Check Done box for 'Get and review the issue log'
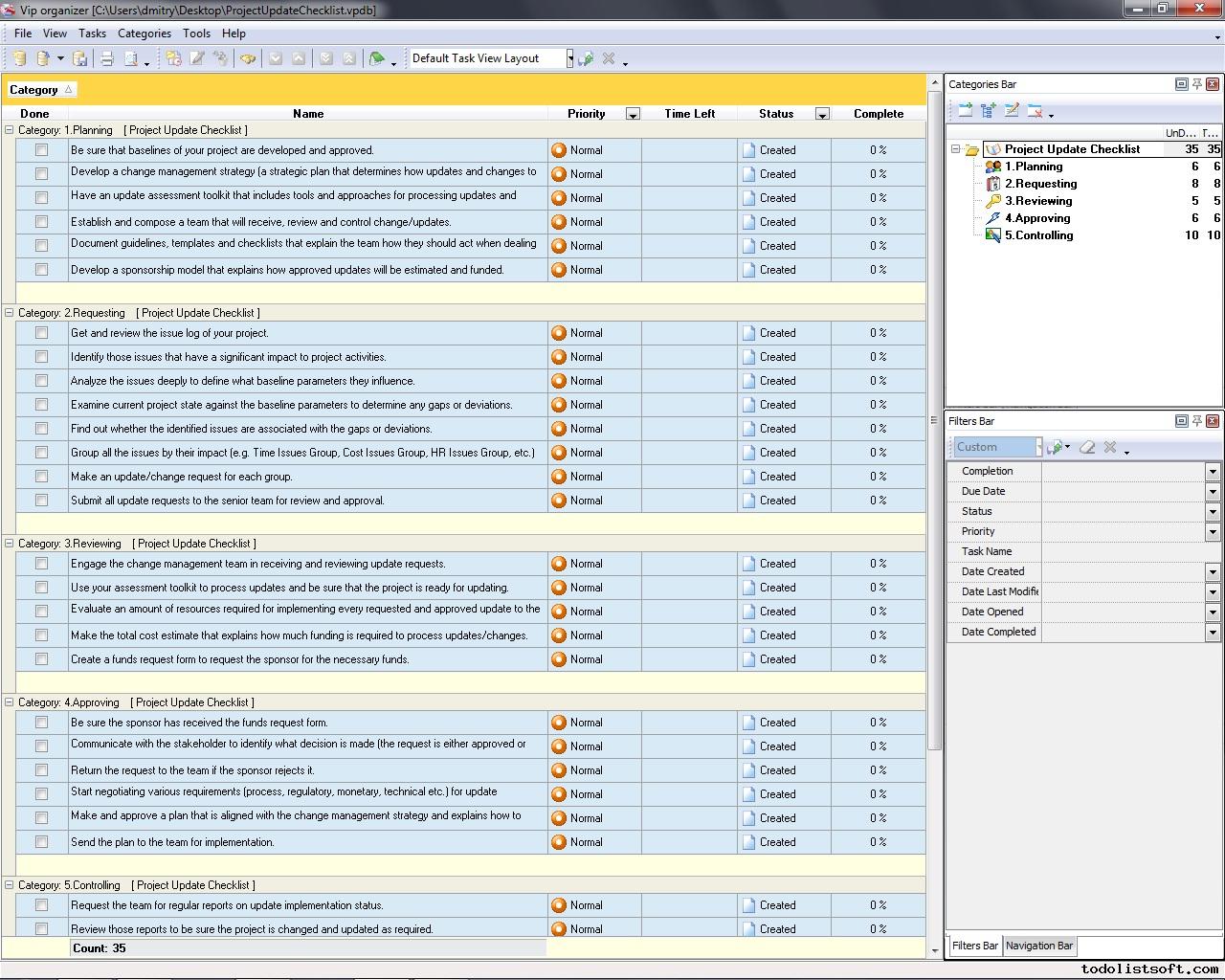Screen dimensions: 1225x980 41,333
